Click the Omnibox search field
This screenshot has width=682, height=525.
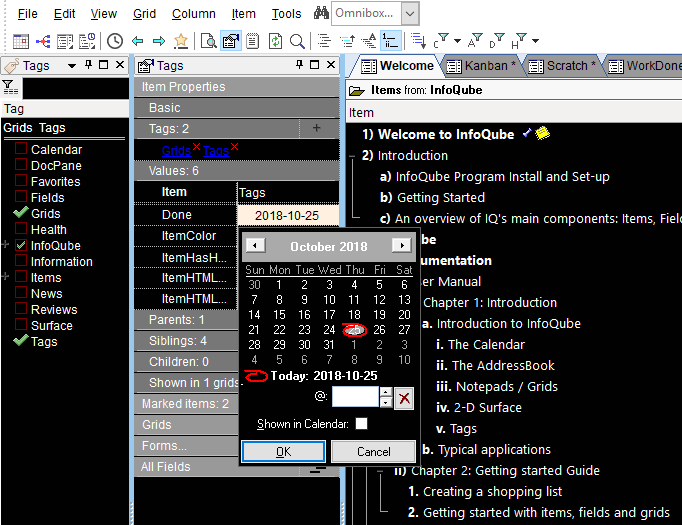[366, 13]
